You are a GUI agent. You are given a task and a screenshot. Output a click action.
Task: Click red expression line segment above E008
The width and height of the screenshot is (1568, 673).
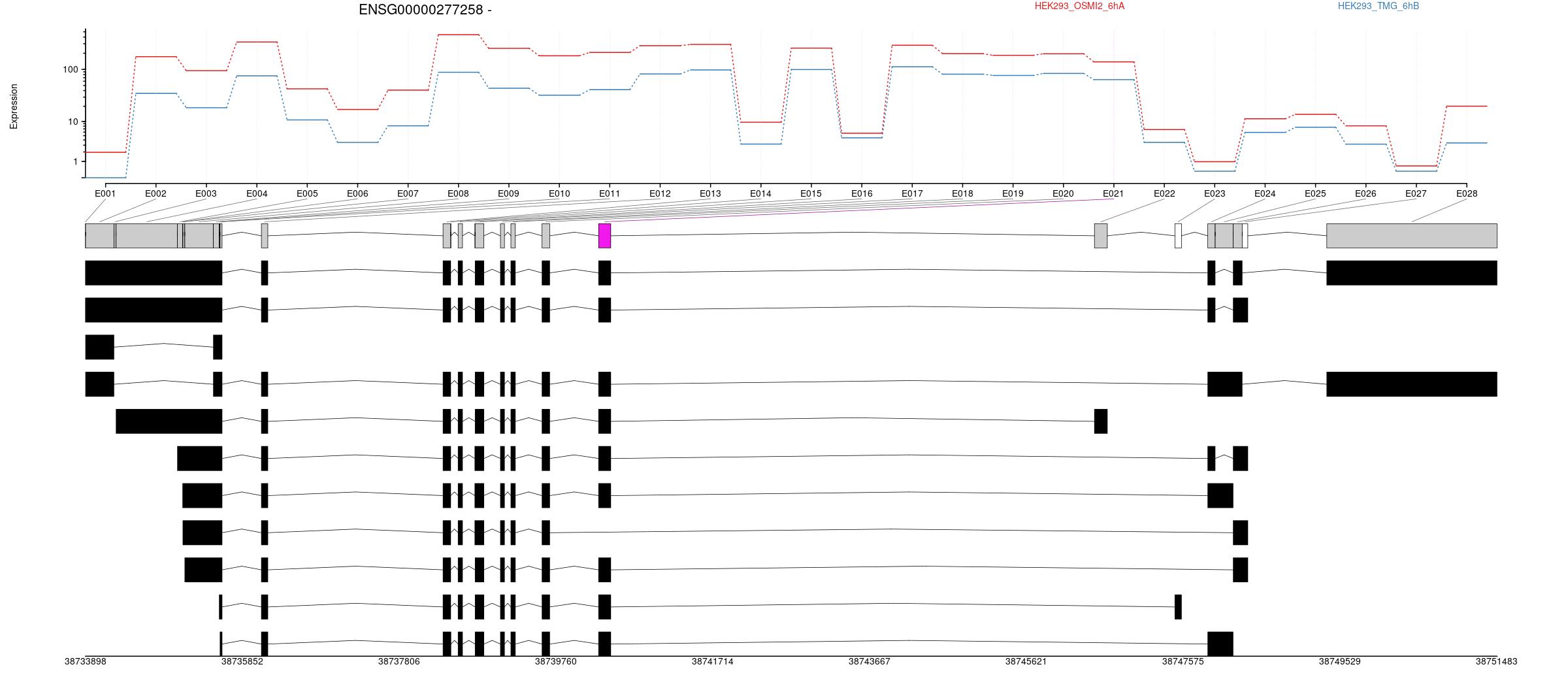[x=458, y=35]
